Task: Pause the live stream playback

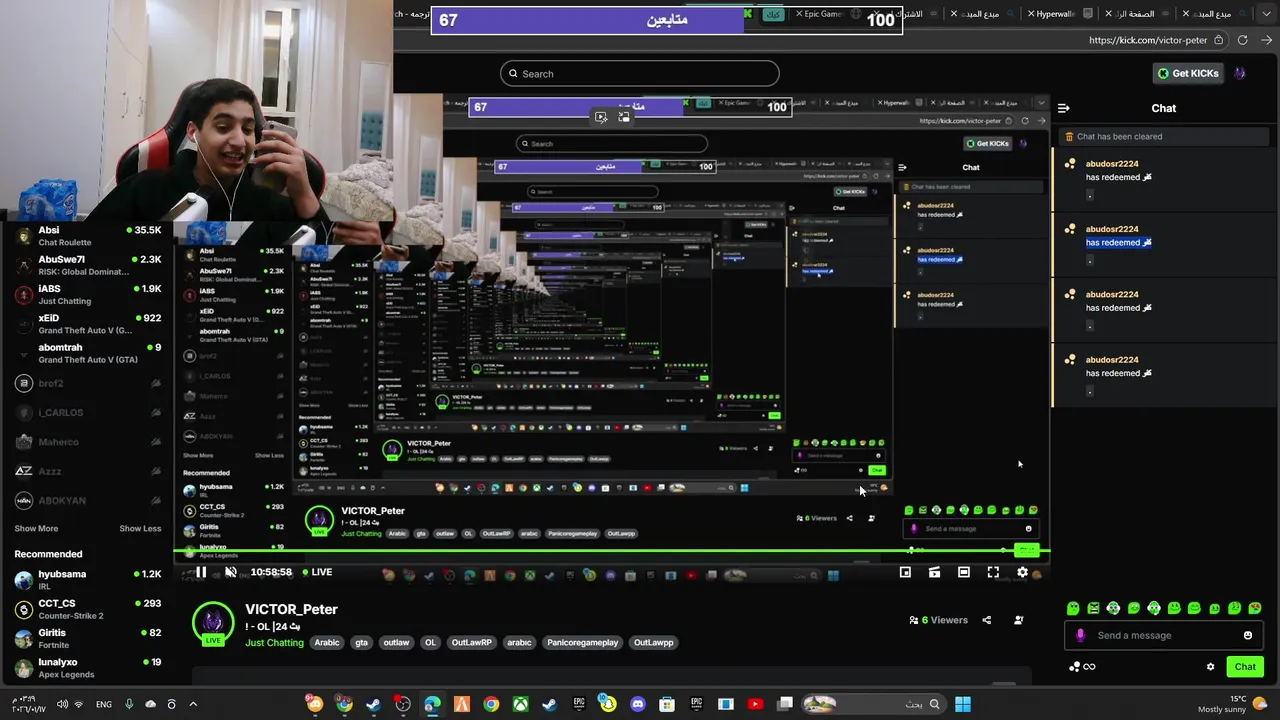Action: pos(201,572)
